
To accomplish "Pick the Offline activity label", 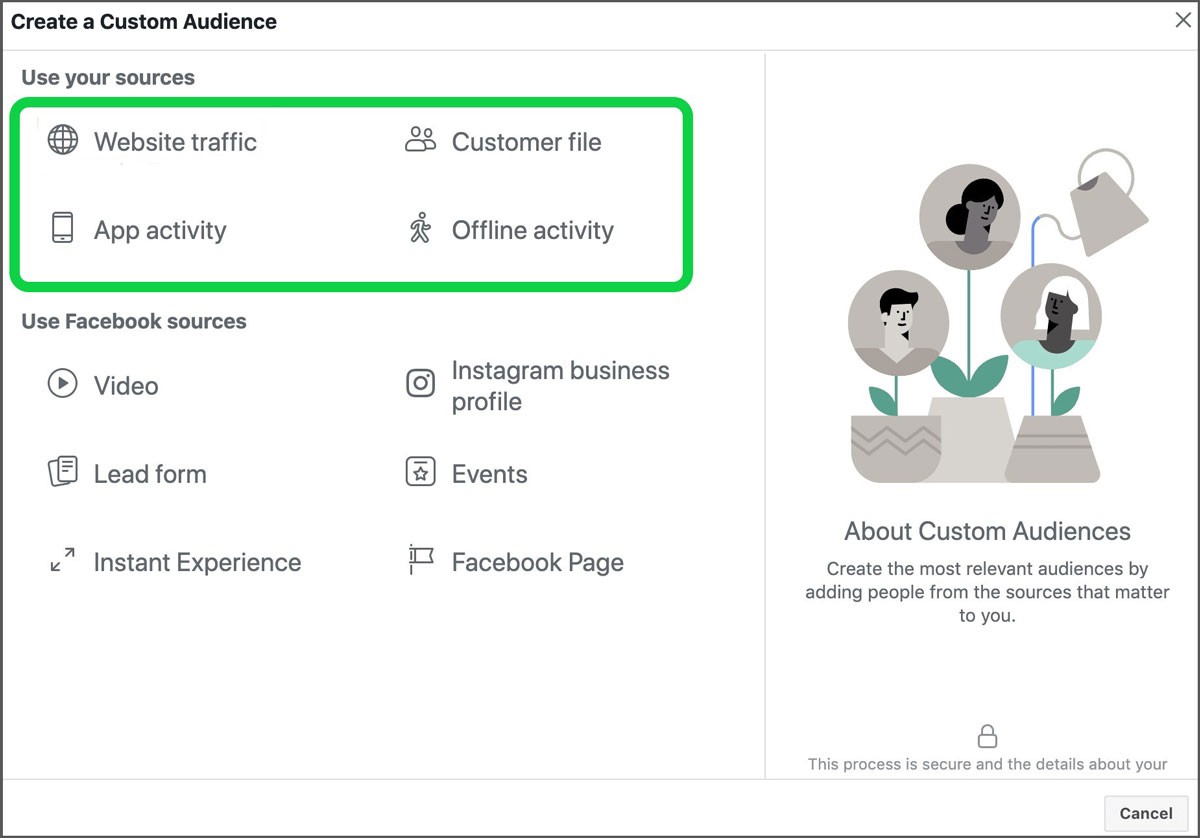I will tap(532, 230).
